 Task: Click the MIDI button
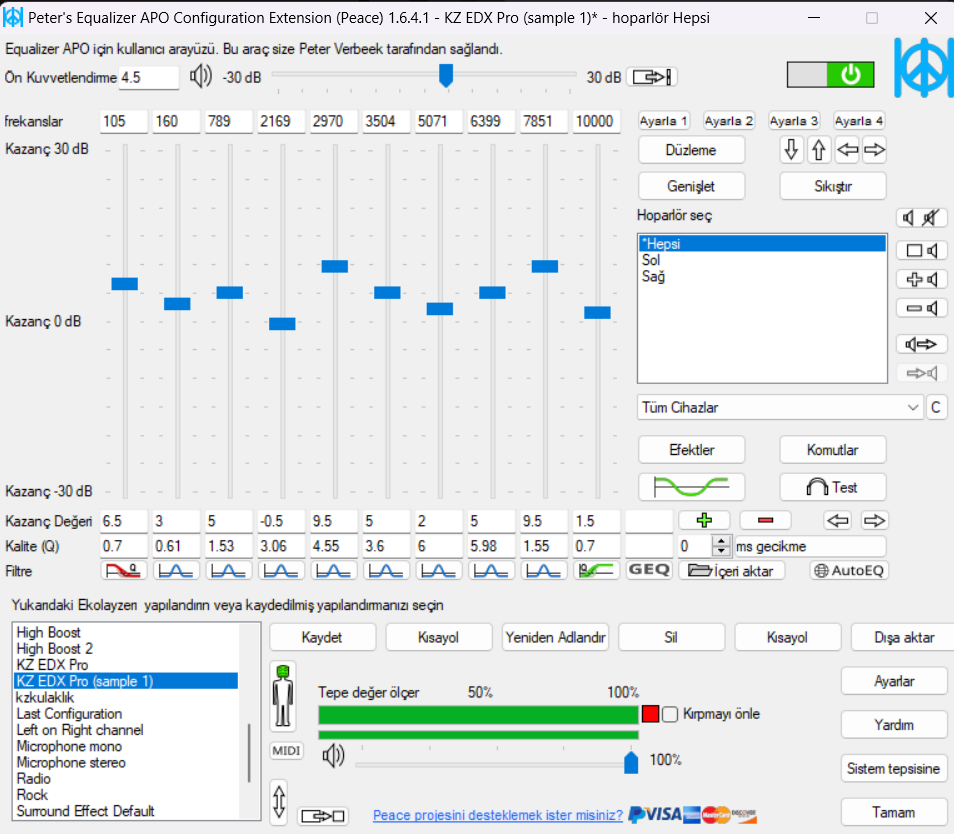coord(286,751)
